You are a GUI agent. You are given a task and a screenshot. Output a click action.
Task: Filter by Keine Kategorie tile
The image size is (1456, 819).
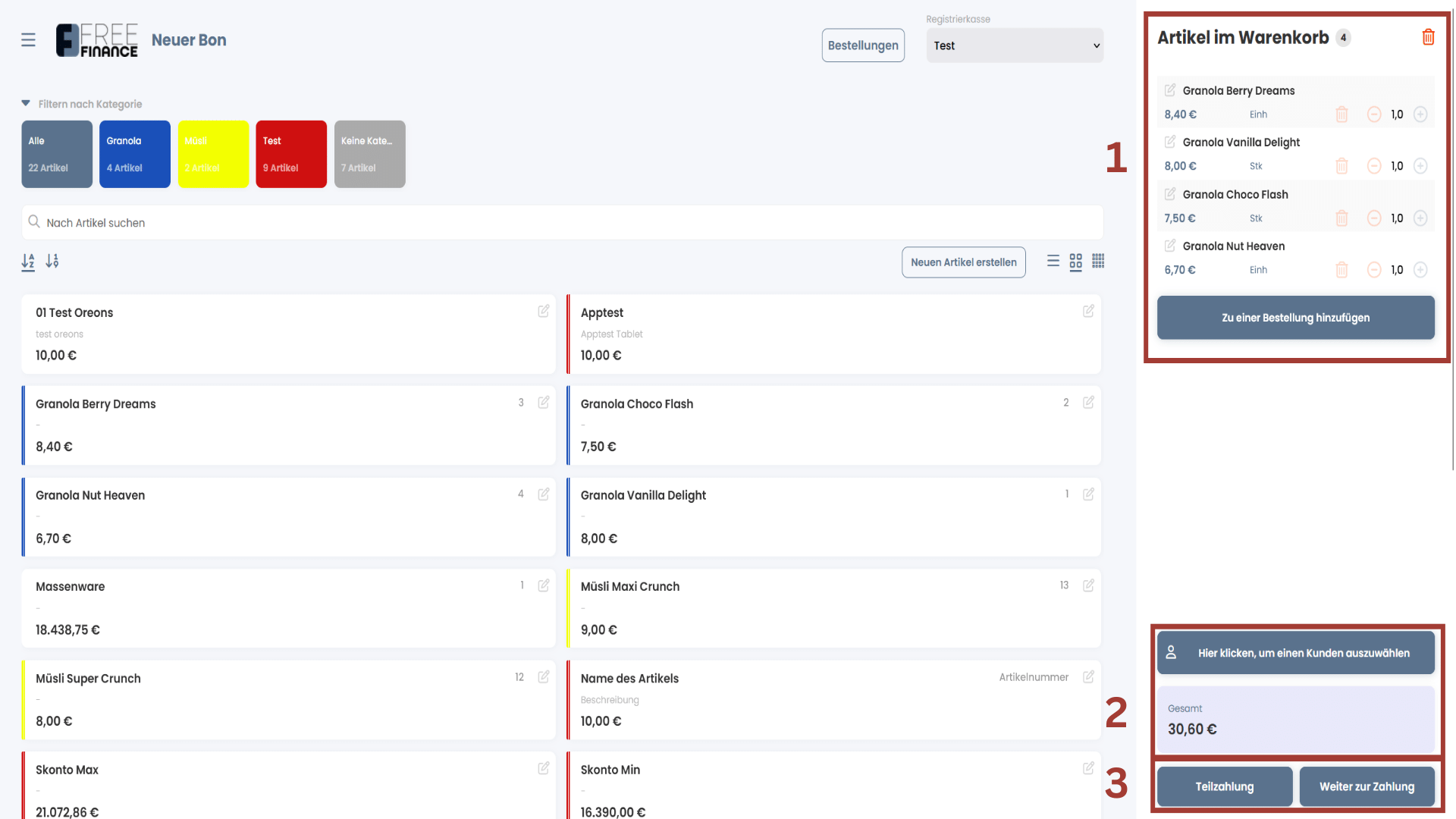pos(369,154)
